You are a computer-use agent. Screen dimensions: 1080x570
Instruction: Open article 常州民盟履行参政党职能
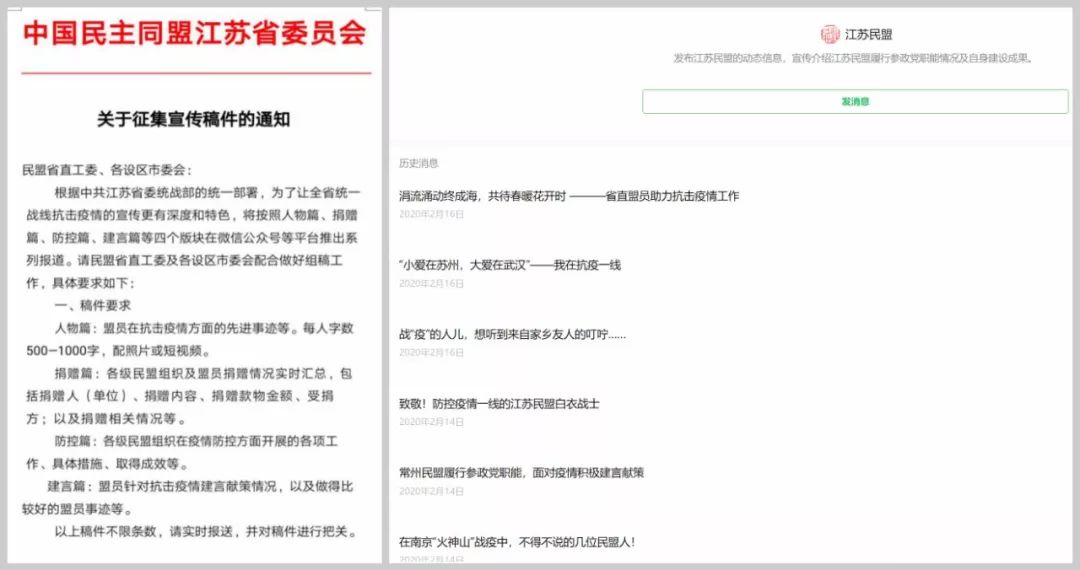[521, 472]
